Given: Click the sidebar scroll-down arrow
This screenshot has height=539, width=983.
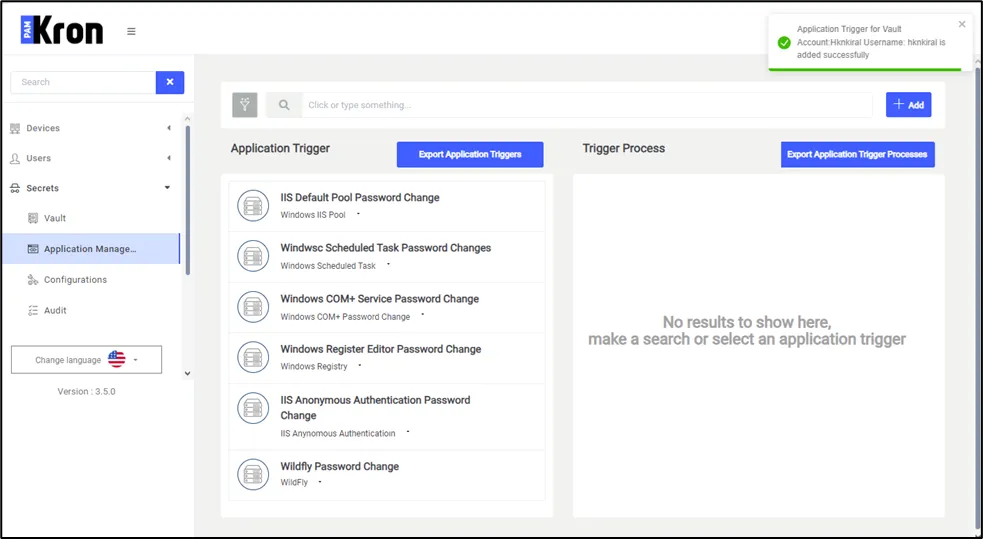Looking at the screenshot, I should click(x=187, y=374).
